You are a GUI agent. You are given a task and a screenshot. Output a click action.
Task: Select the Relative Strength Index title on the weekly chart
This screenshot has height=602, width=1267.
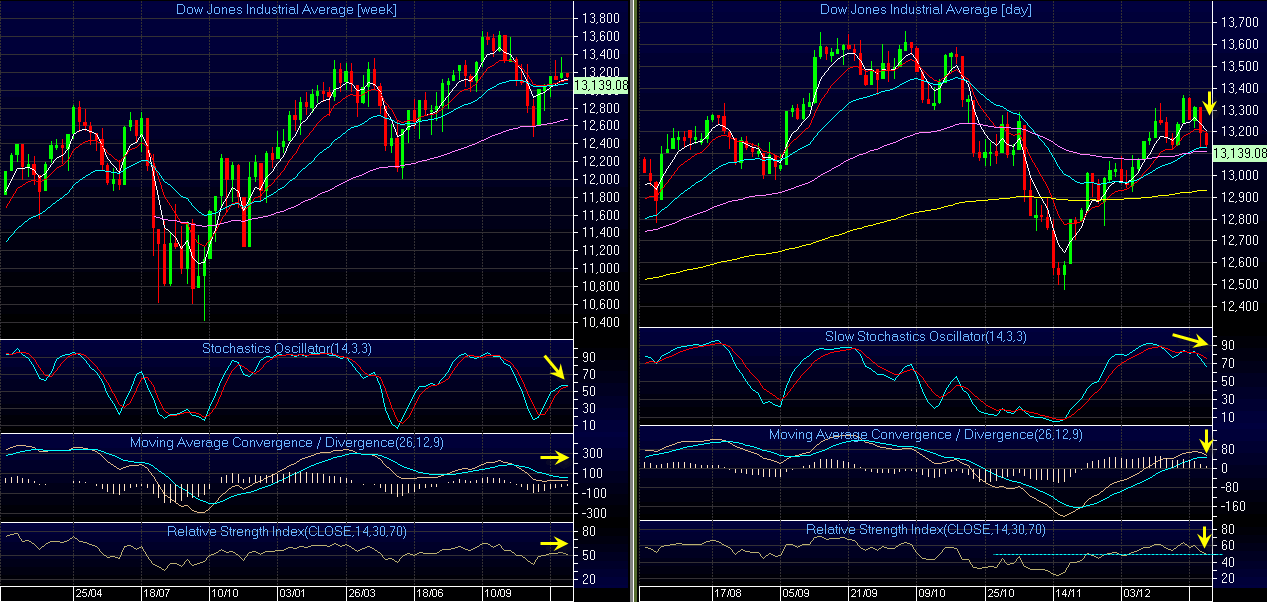pos(287,531)
